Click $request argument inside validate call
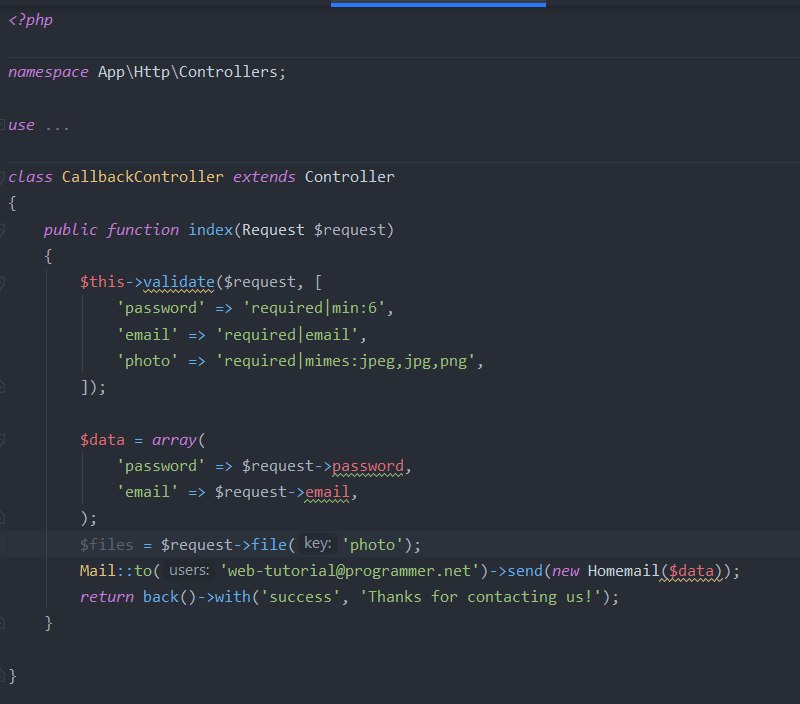The image size is (800, 704). click(259, 282)
